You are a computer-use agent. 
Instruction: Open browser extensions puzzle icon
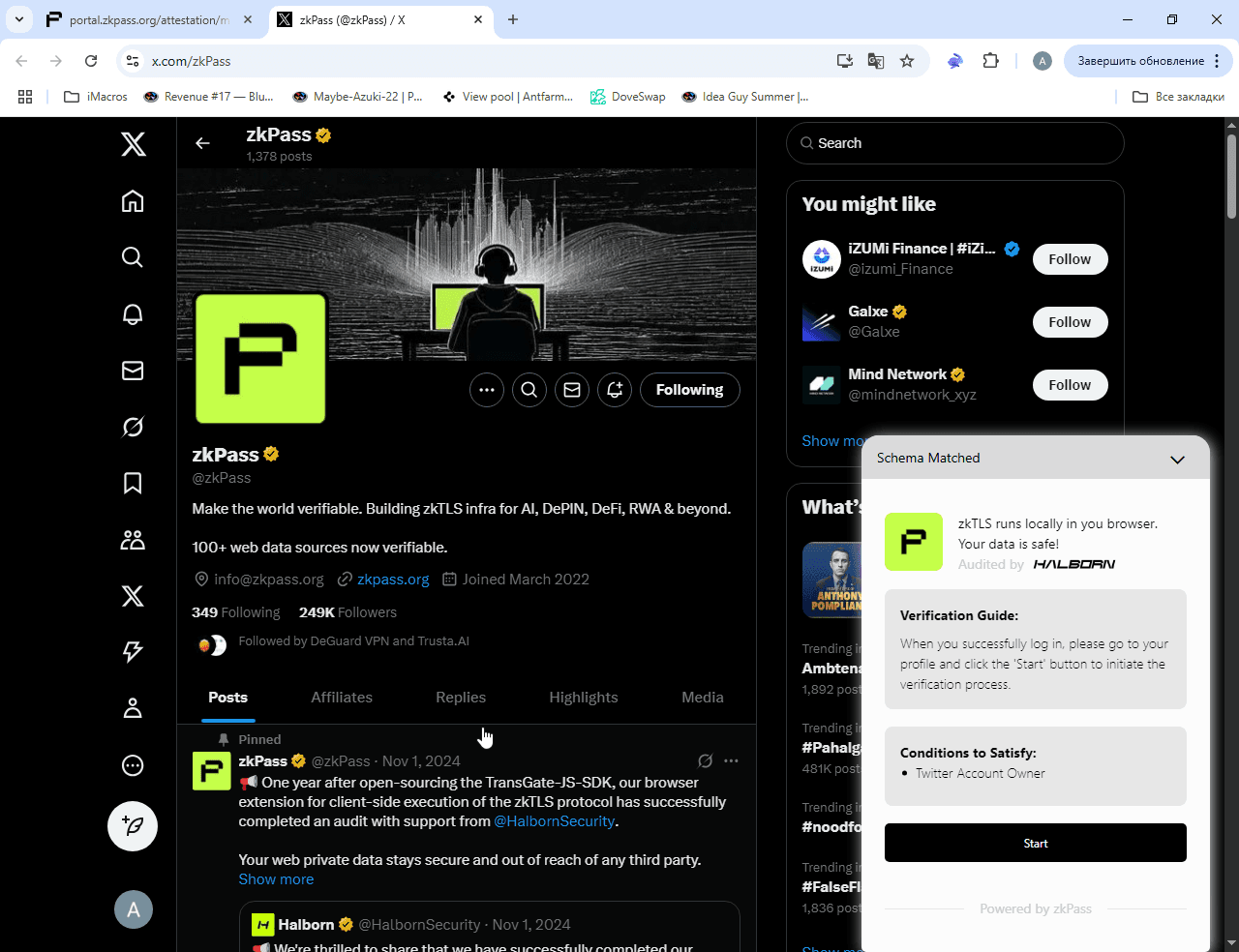point(990,61)
